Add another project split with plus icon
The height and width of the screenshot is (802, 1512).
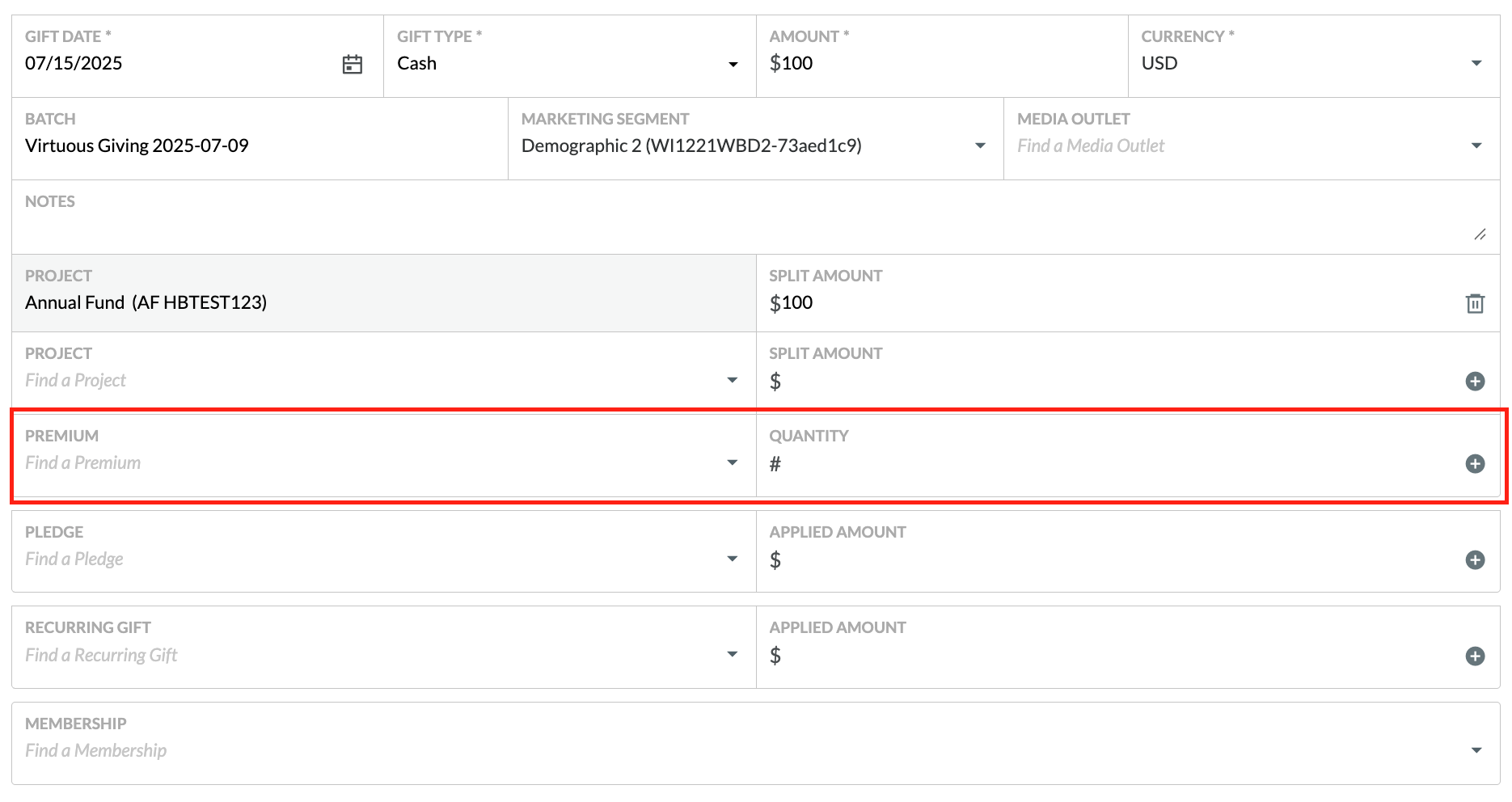pyautogui.click(x=1475, y=381)
